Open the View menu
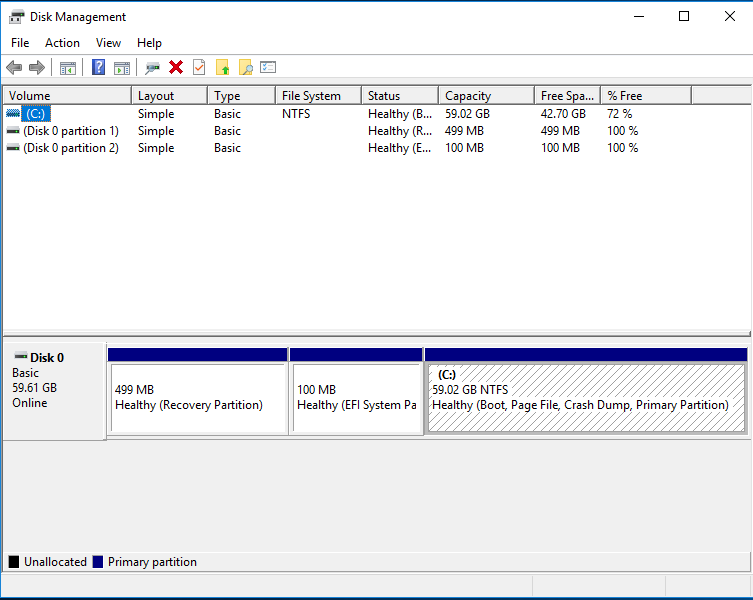 click(108, 43)
